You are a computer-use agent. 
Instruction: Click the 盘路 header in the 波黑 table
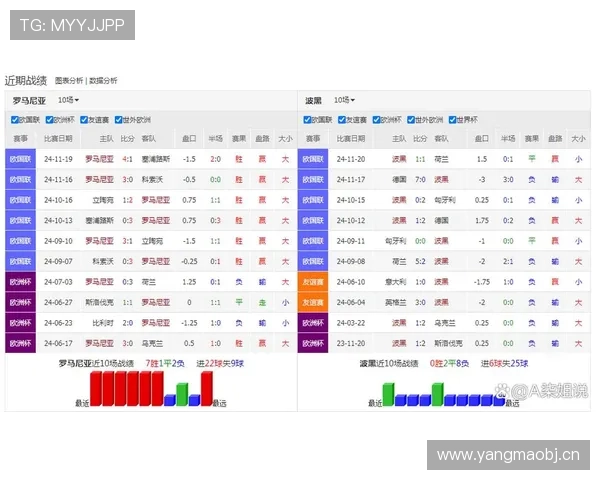pyautogui.click(x=555, y=139)
